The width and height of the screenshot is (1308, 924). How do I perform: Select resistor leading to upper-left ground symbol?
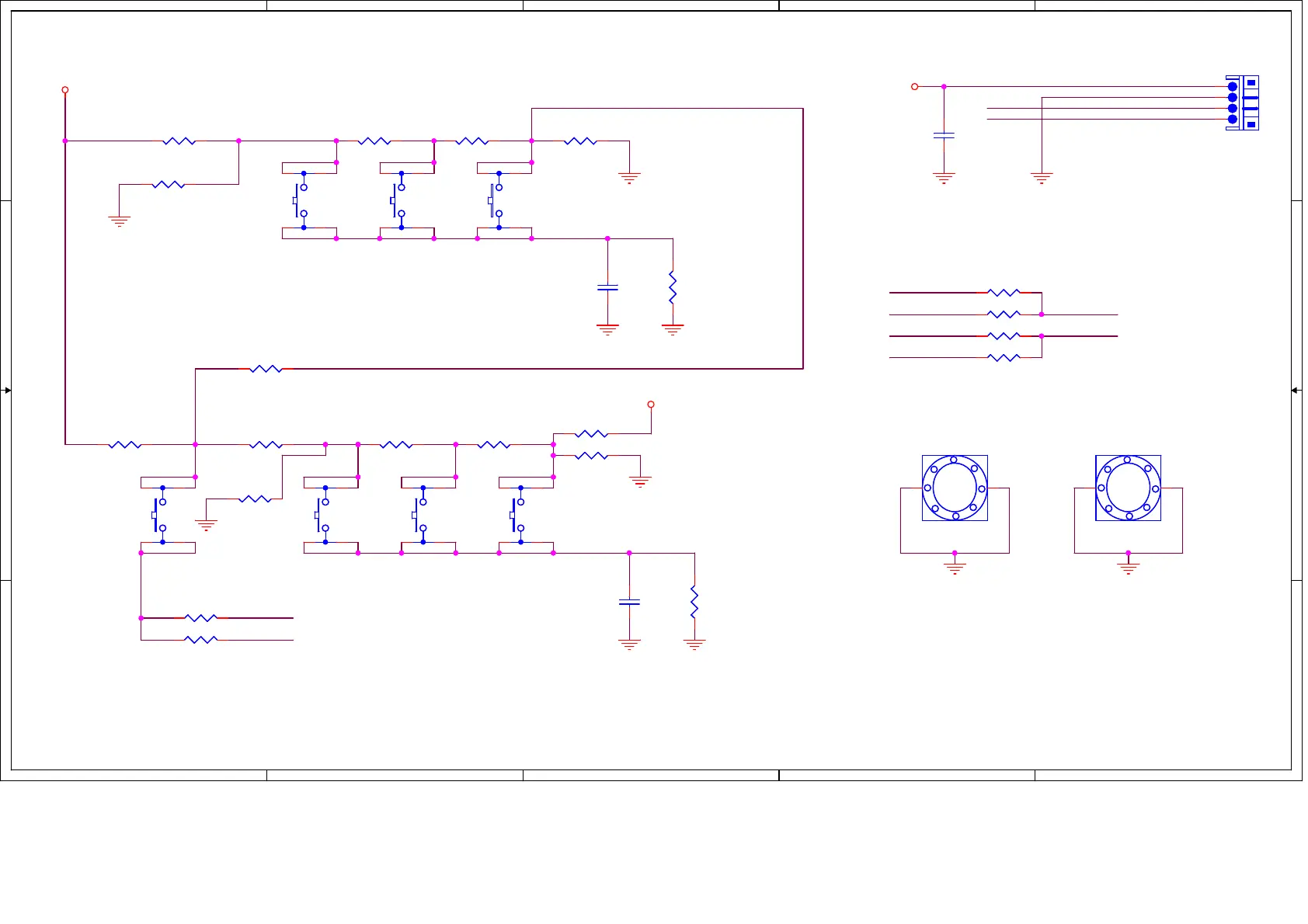click(169, 185)
